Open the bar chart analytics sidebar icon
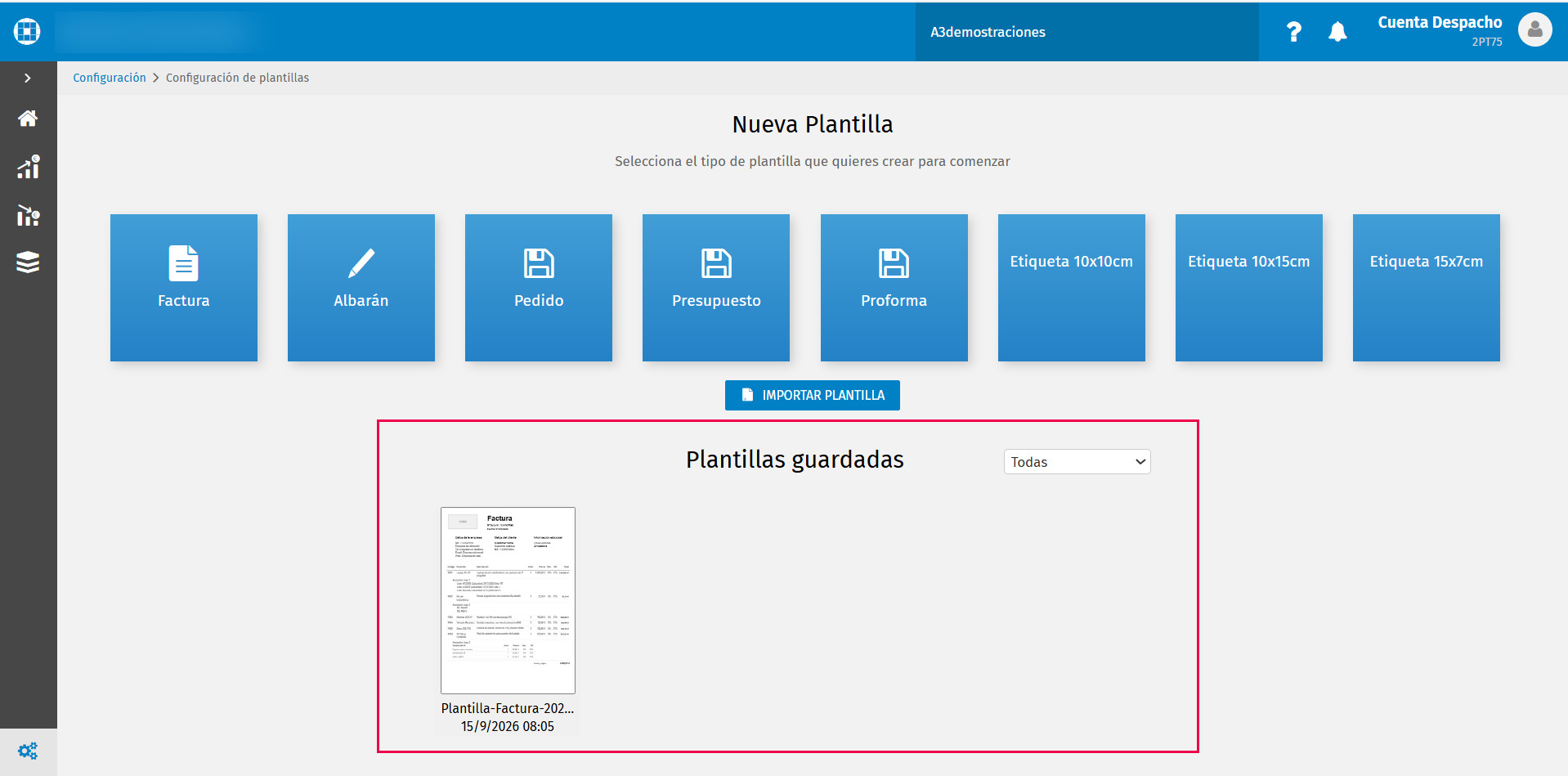 pos(28,167)
